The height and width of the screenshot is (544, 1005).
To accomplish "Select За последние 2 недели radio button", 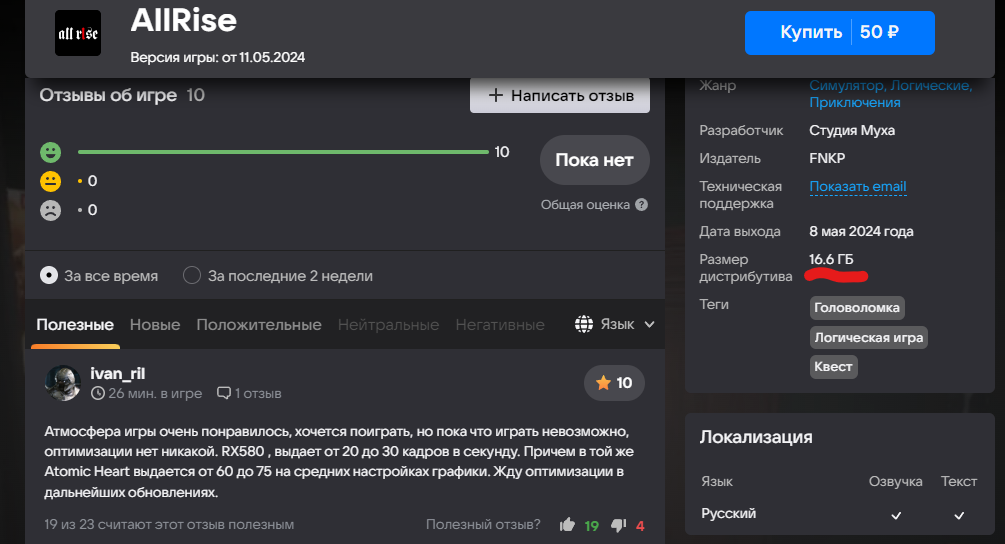I will click(x=192, y=275).
